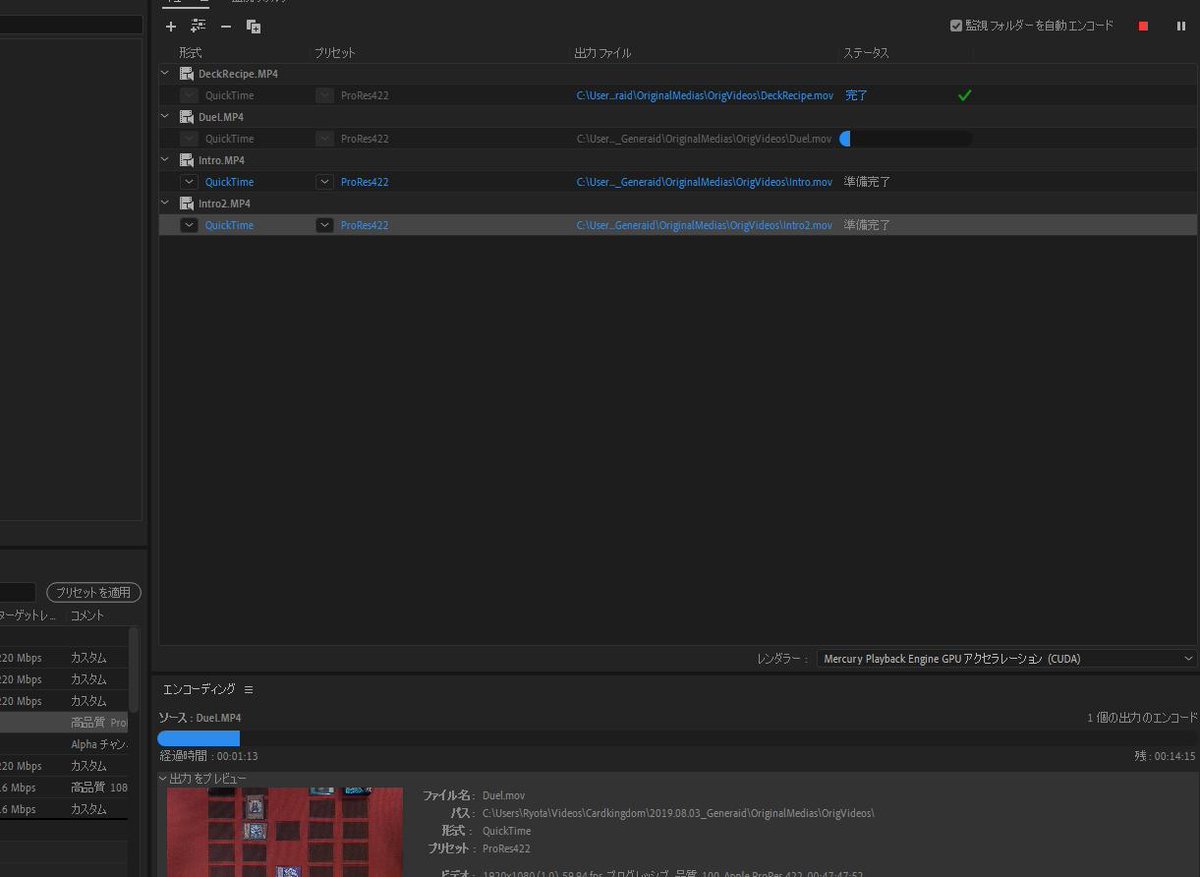The image size is (1200, 877).
Task: Collapse the Duel.MP4 source row
Action: (x=165, y=116)
